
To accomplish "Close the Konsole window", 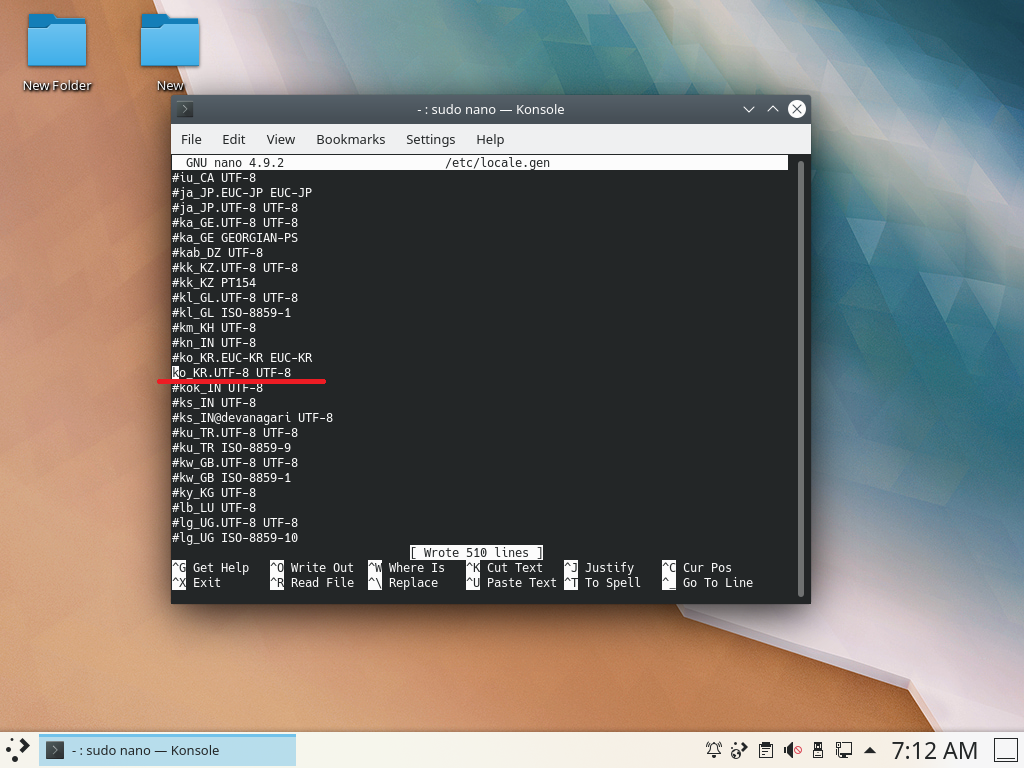I will coord(797,109).
